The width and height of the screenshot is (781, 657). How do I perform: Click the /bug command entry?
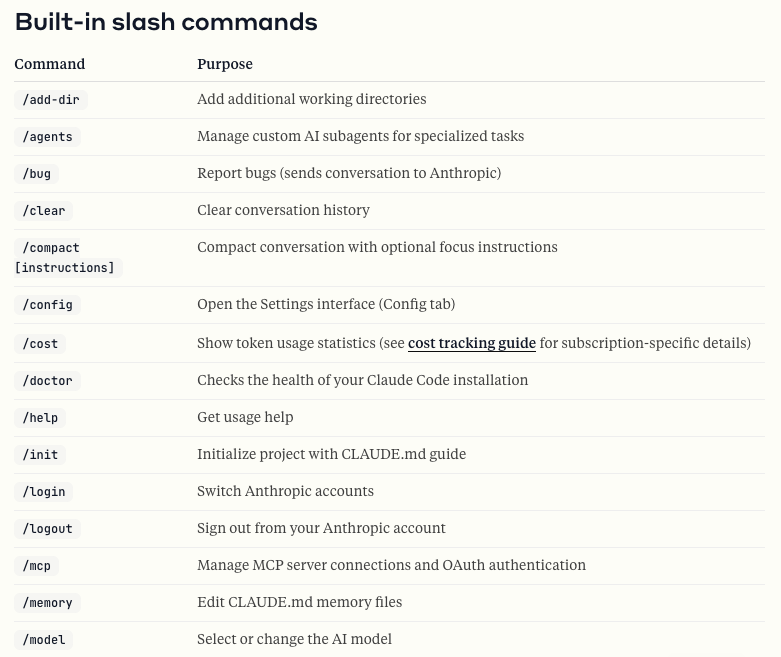coord(36,174)
